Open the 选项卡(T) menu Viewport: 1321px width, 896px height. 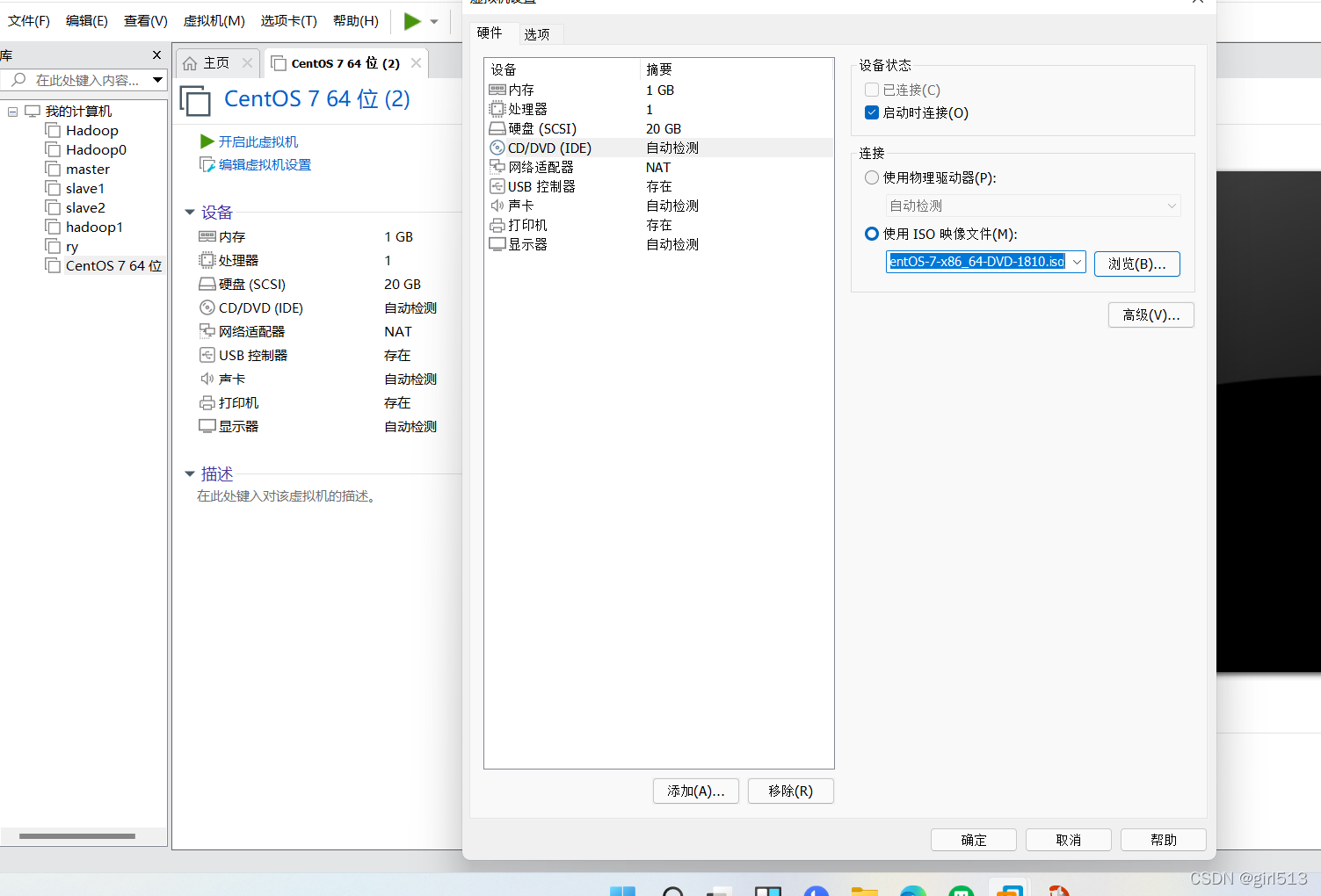pyautogui.click(x=288, y=21)
